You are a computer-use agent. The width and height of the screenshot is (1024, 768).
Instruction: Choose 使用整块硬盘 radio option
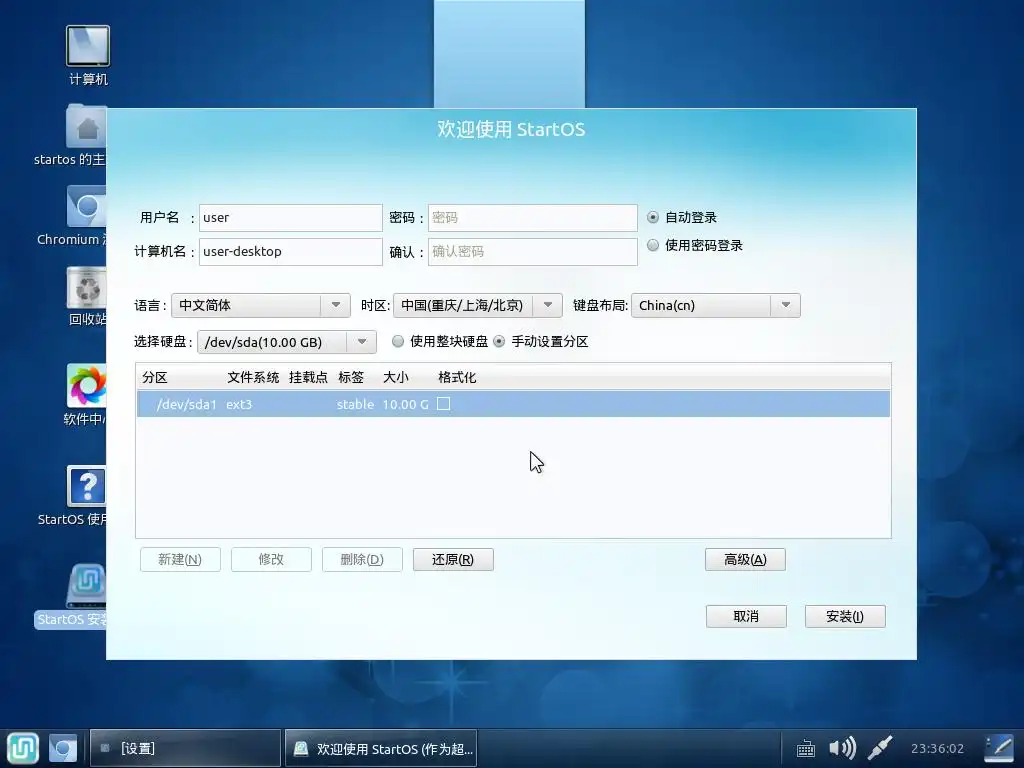(x=398, y=342)
